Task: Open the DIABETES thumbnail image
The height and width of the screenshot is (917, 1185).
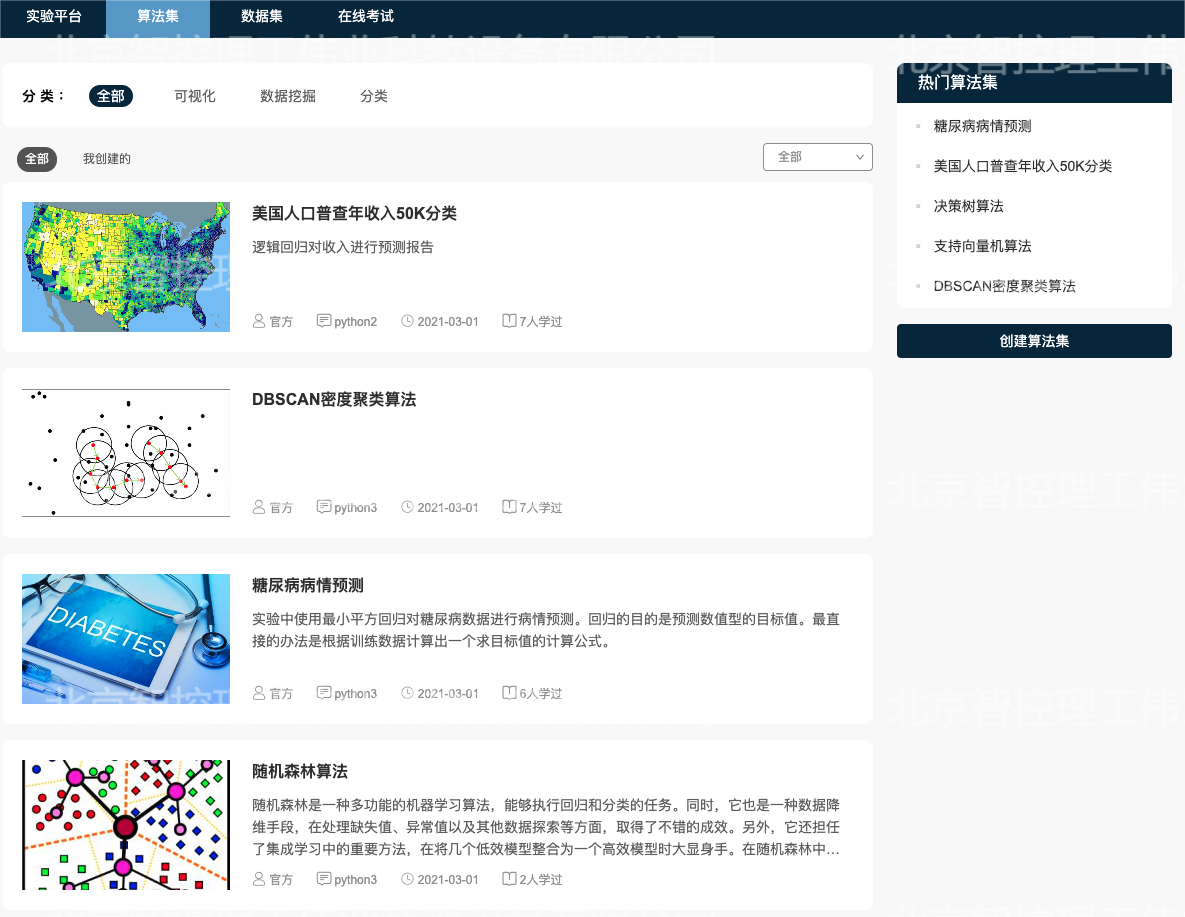Action: coord(126,639)
